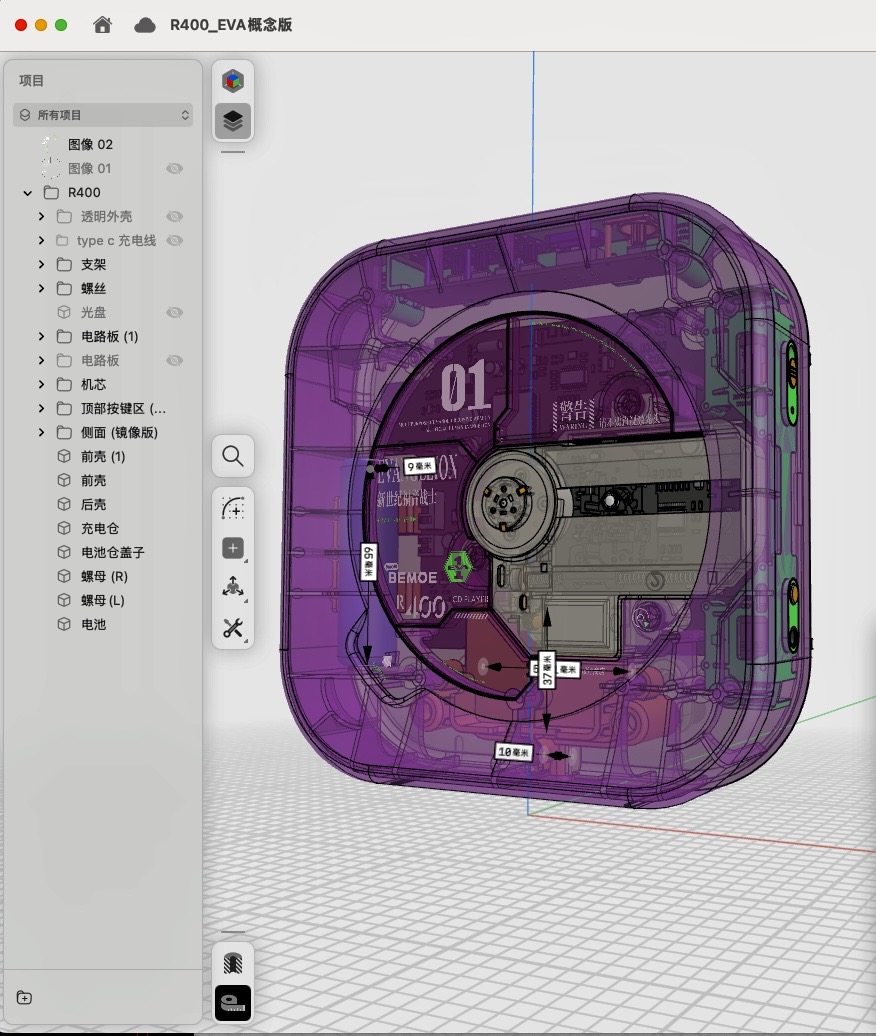Click the cube icon beside 电池
876x1036 pixels.
pos(64,624)
